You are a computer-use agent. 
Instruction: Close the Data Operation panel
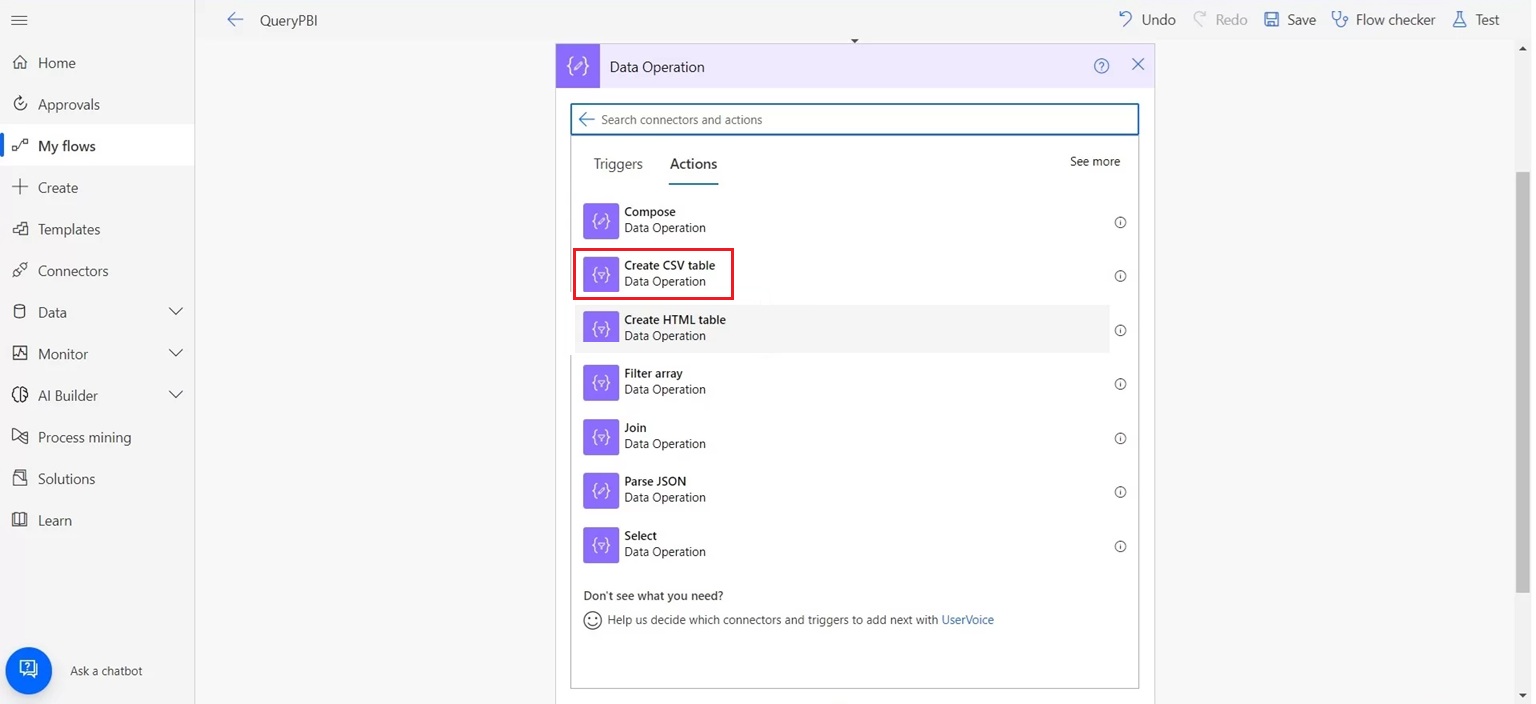[x=1138, y=65]
